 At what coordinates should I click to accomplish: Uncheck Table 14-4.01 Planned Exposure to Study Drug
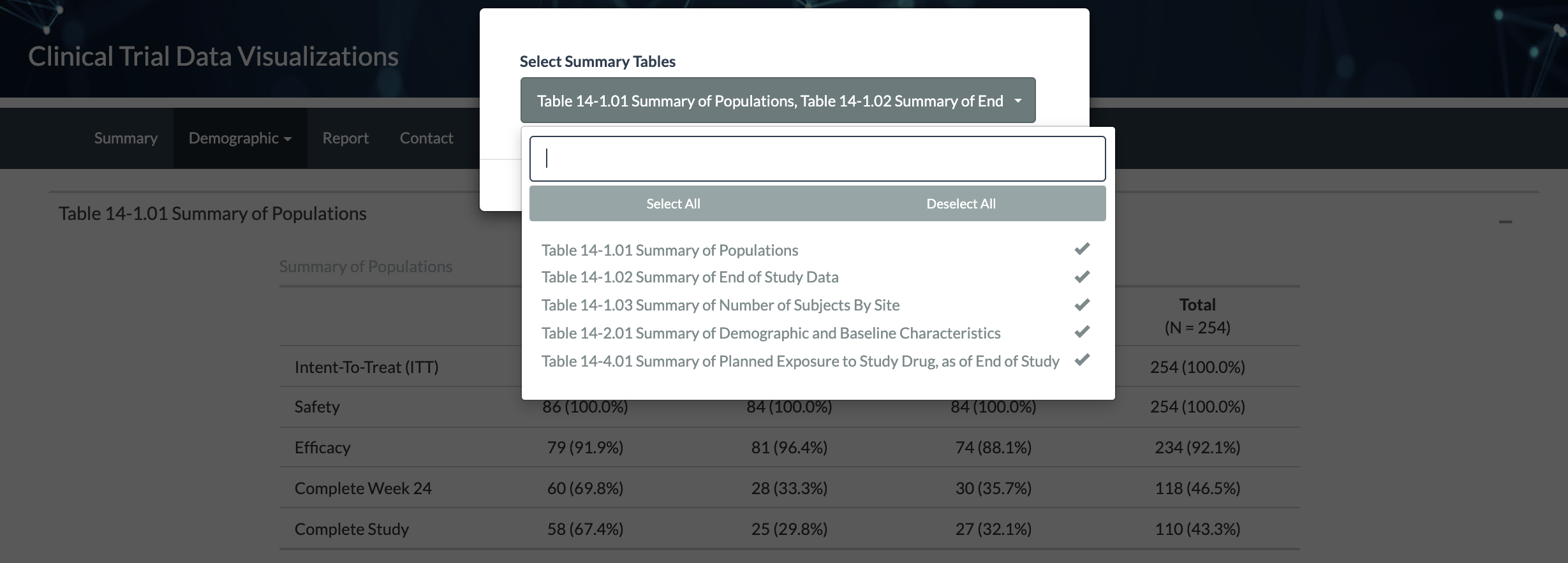point(800,362)
